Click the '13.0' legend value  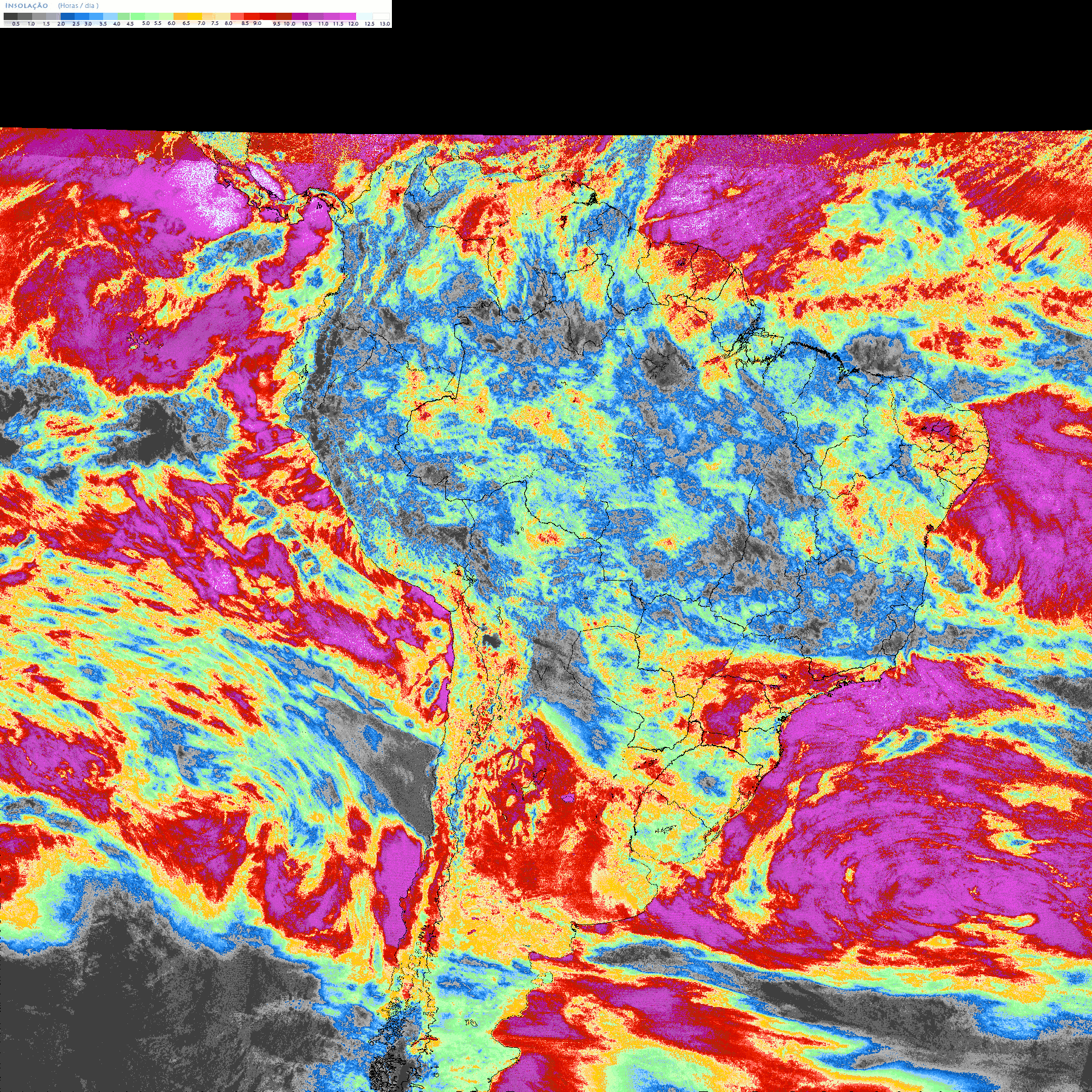(x=385, y=24)
